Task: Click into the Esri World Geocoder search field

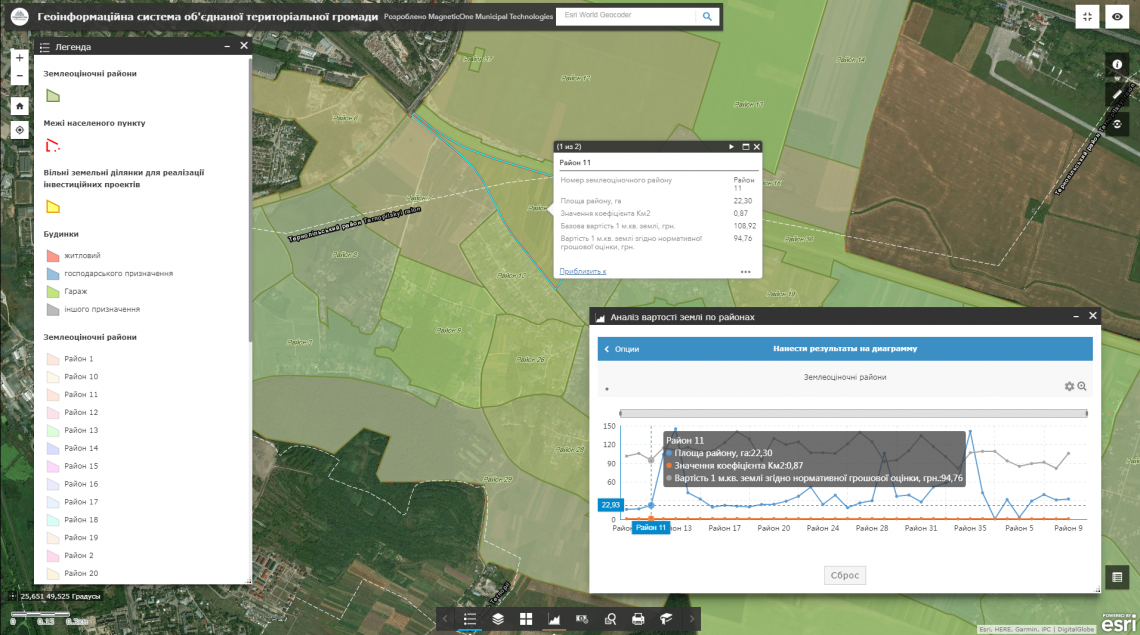Action: [626, 15]
